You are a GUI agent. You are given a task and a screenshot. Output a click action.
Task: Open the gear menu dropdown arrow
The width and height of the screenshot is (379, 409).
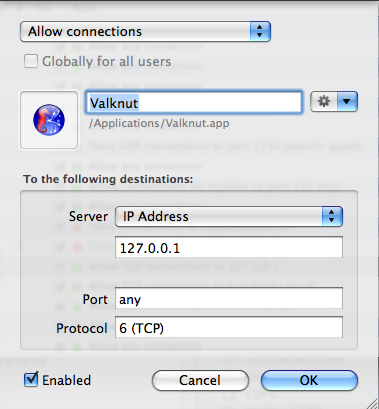click(x=347, y=101)
